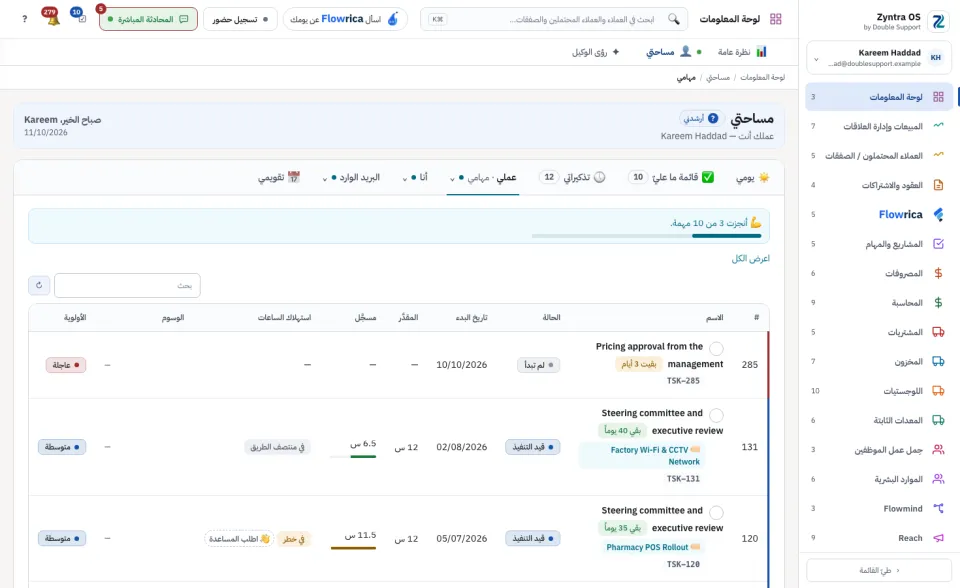Viewport: 960px width, 588px height.
Task: Click the اطلب المساعدة button on task 120
Action: [x=239, y=539]
